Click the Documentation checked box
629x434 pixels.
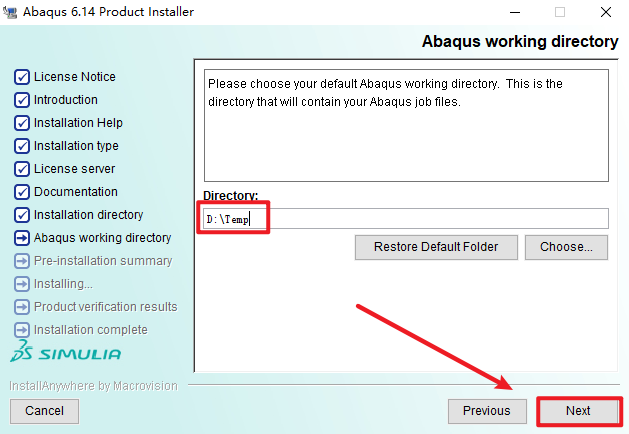pyautogui.click(x=22, y=192)
